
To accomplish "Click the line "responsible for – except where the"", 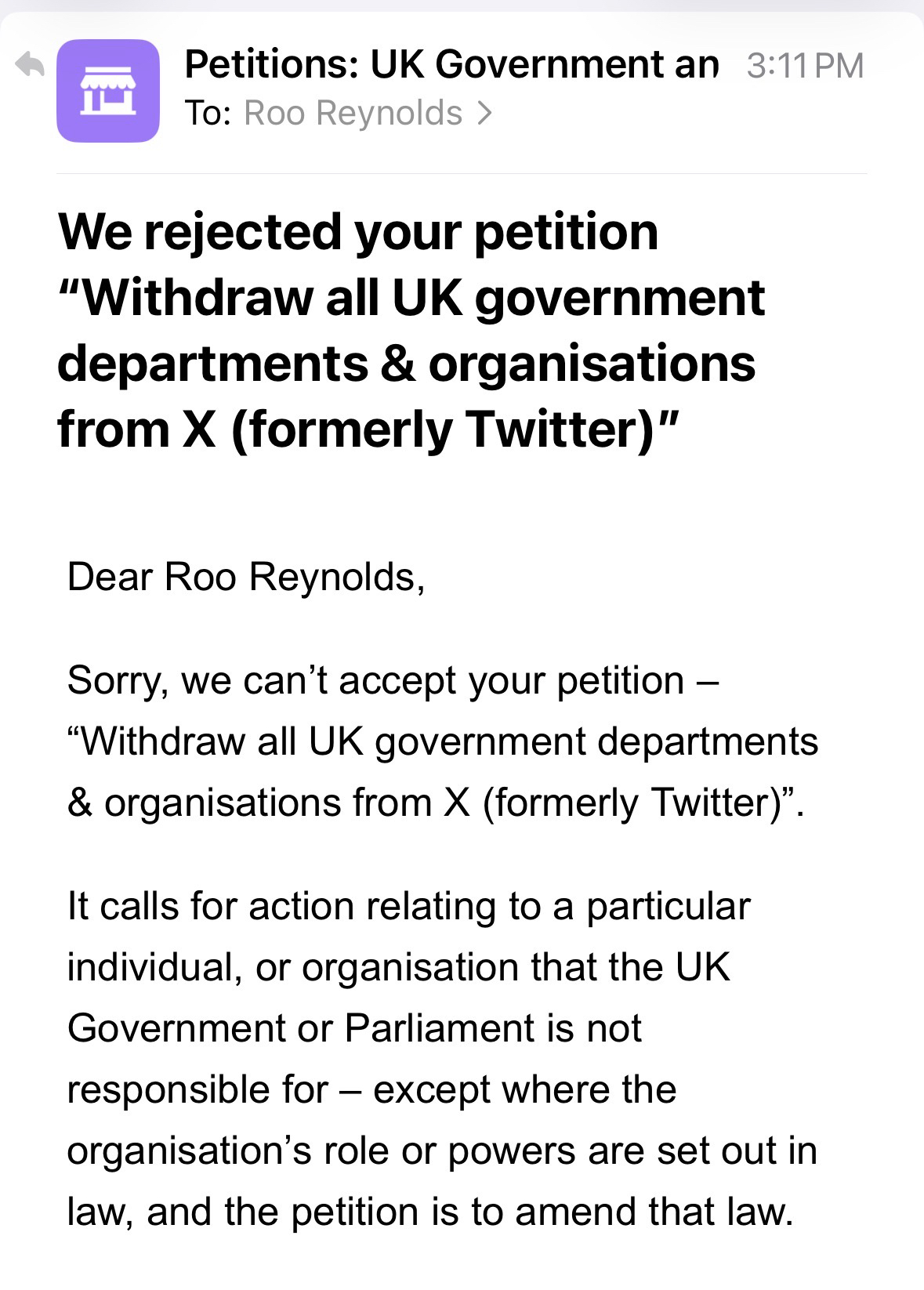I will click(x=371, y=1089).
